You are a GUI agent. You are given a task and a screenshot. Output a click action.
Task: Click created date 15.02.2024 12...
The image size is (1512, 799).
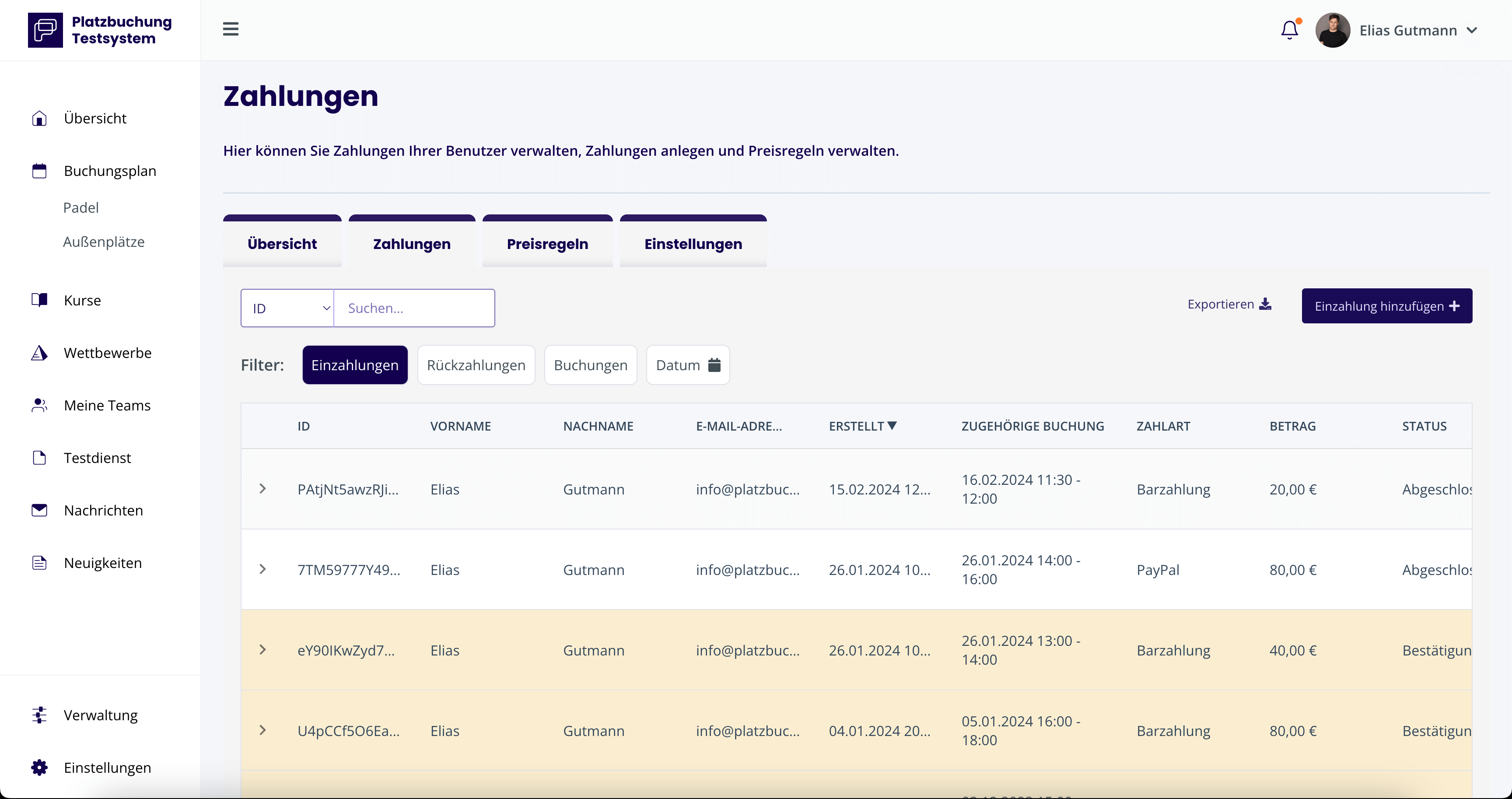tap(880, 490)
